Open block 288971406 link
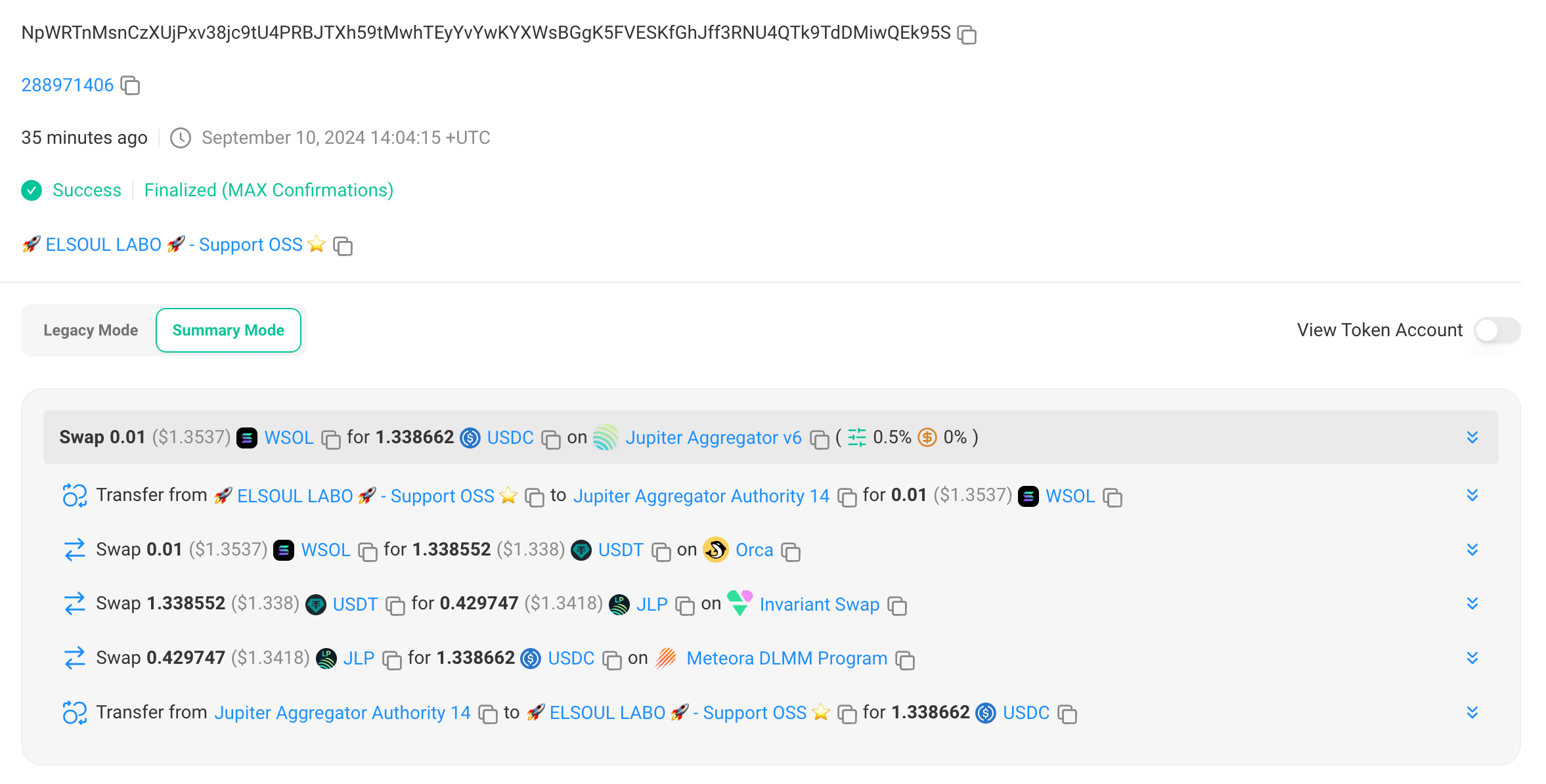This screenshot has height=784, width=1546. click(x=68, y=85)
